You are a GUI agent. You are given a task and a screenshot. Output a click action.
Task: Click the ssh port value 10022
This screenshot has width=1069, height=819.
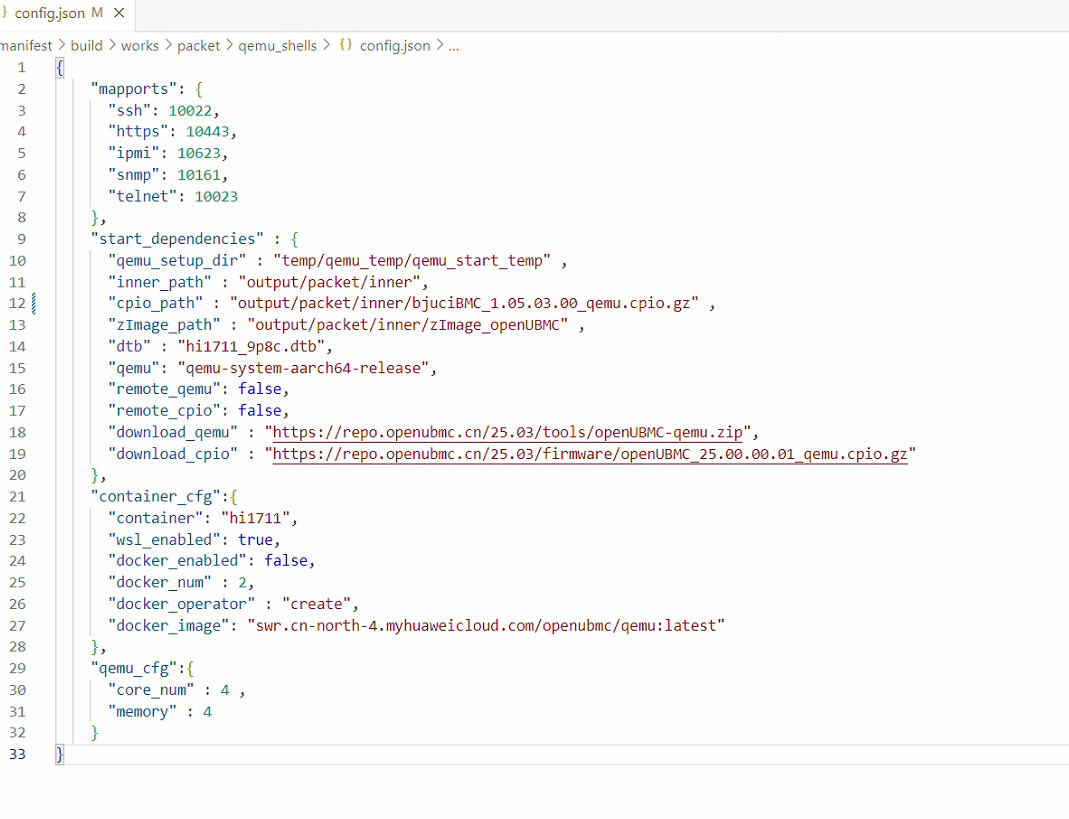point(190,111)
